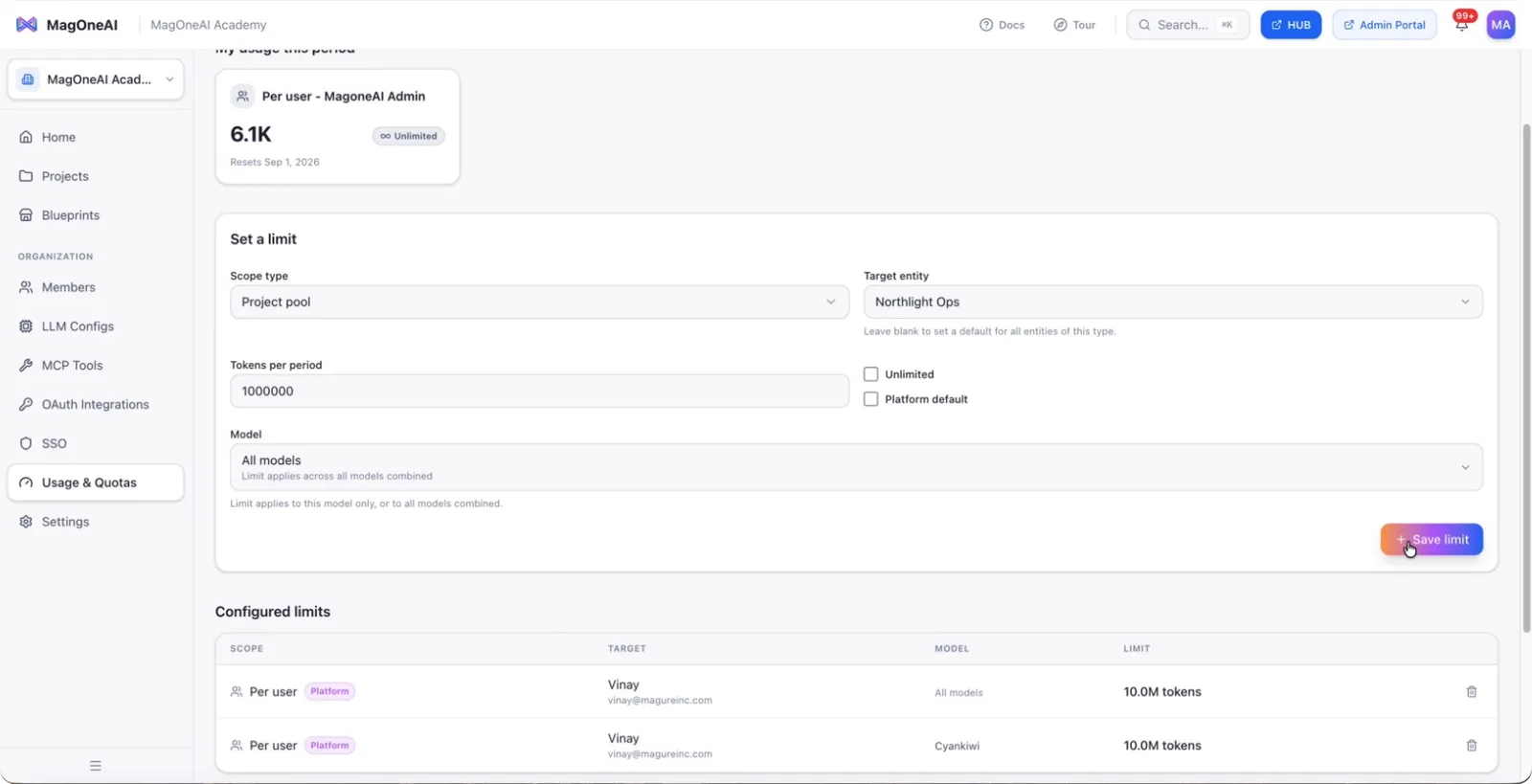Click the 6.1K usage value
1532x784 pixels.
[x=251, y=135]
